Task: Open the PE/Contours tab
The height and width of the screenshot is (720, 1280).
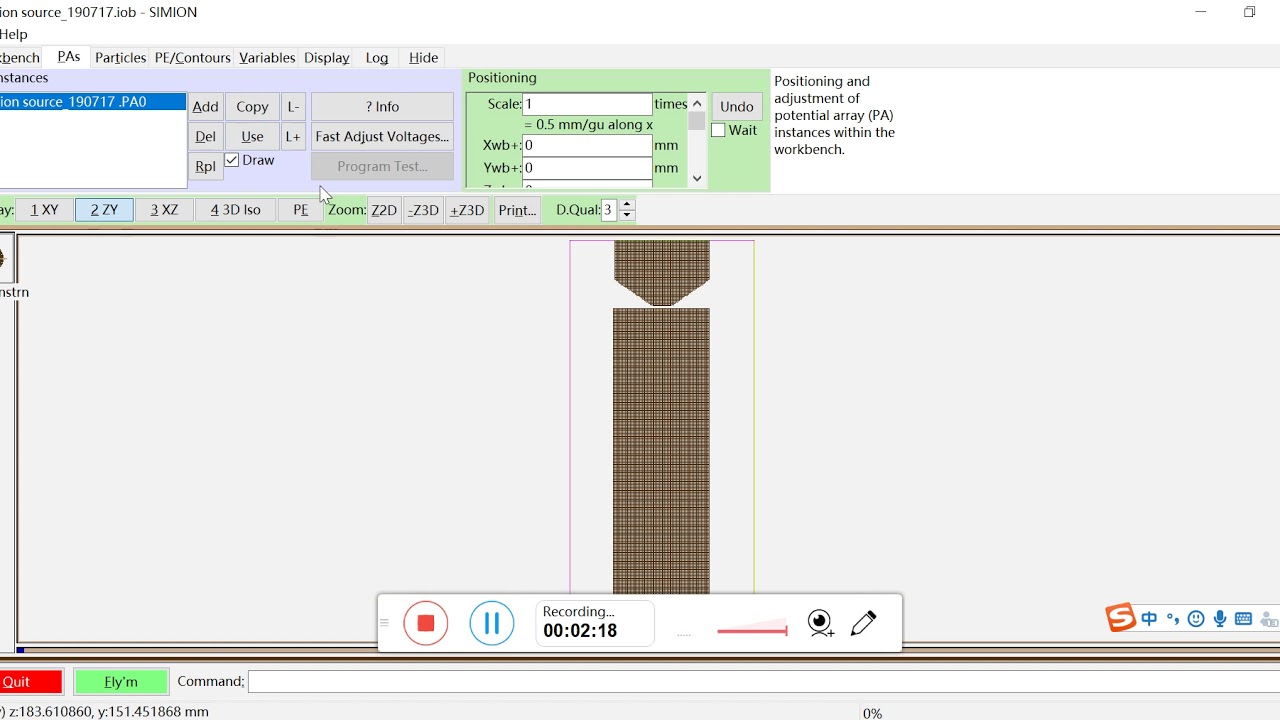Action: [193, 58]
